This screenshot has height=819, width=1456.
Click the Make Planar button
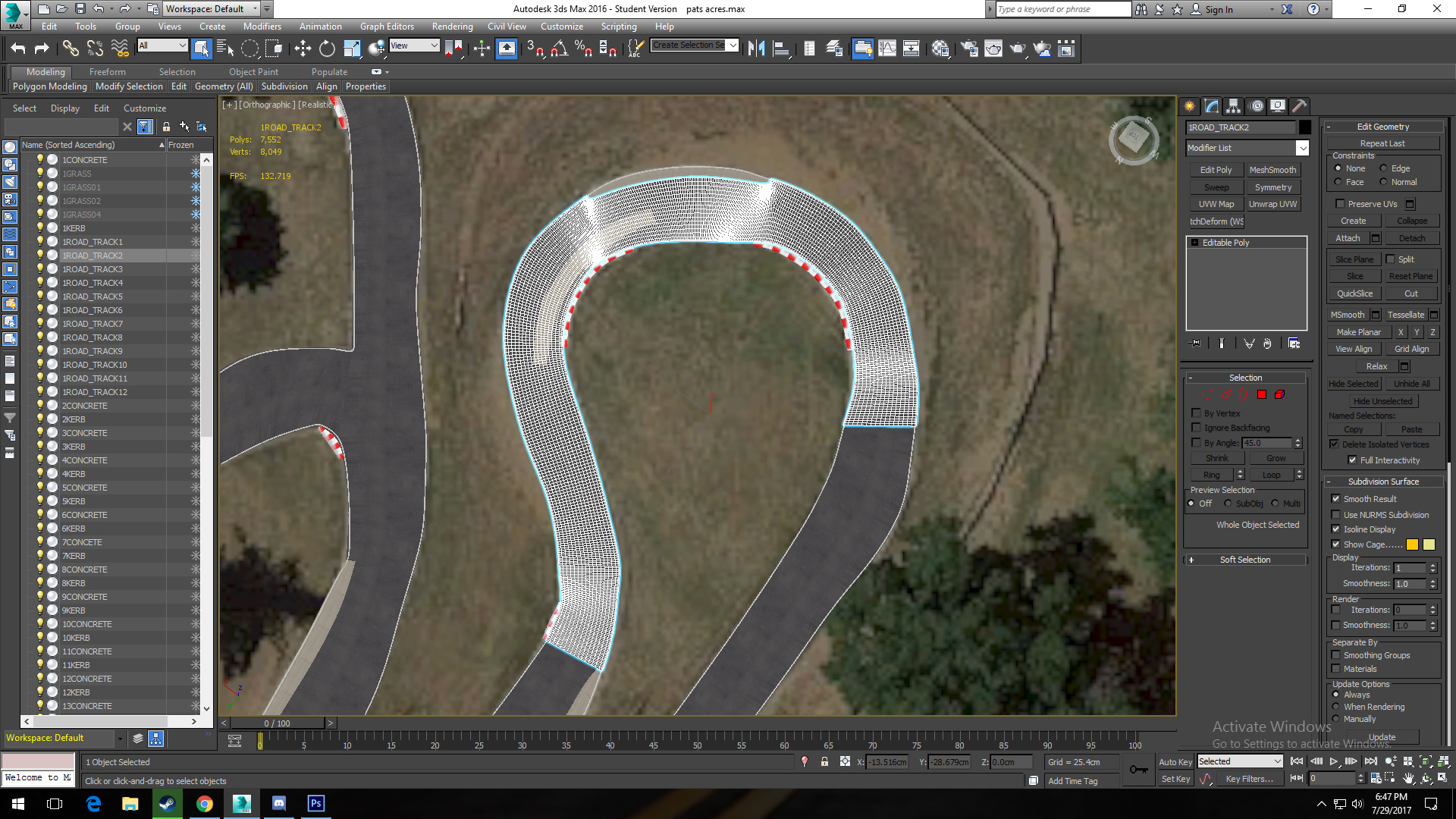[1358, 332]
